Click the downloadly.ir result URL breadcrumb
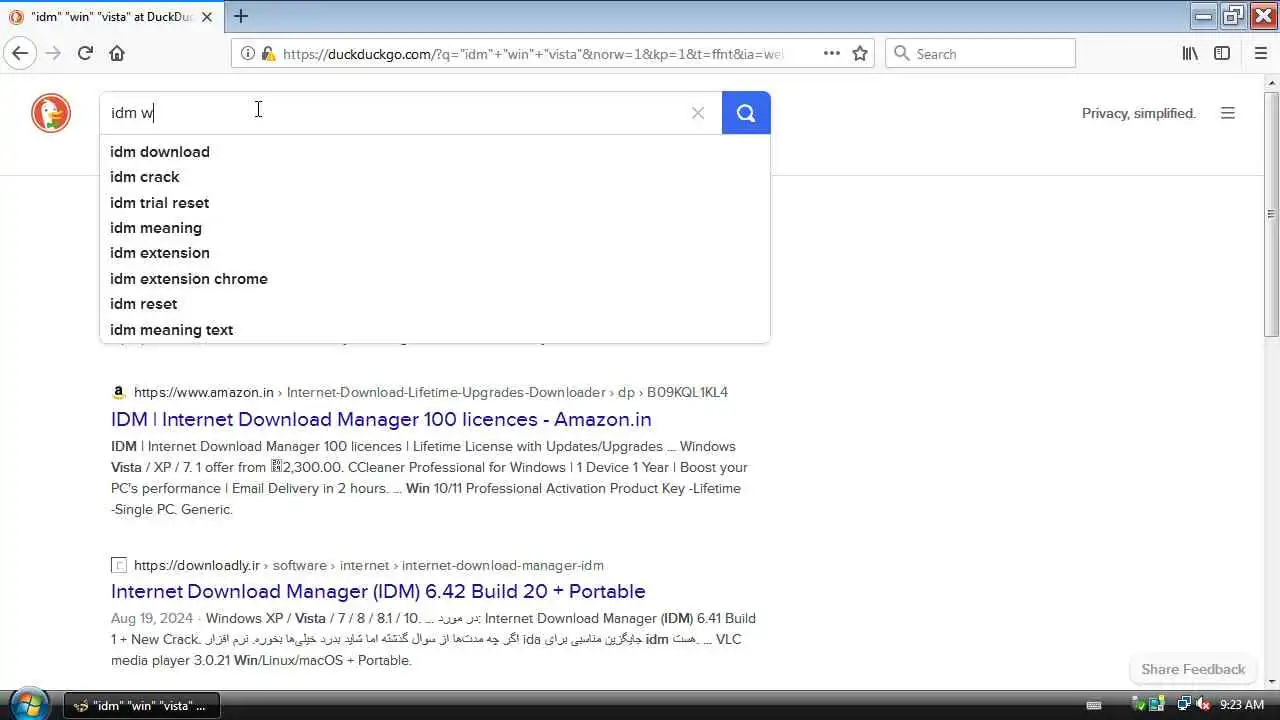This screenshot has height=720, width=1280. pyautogui.click(x=369, y=565)
